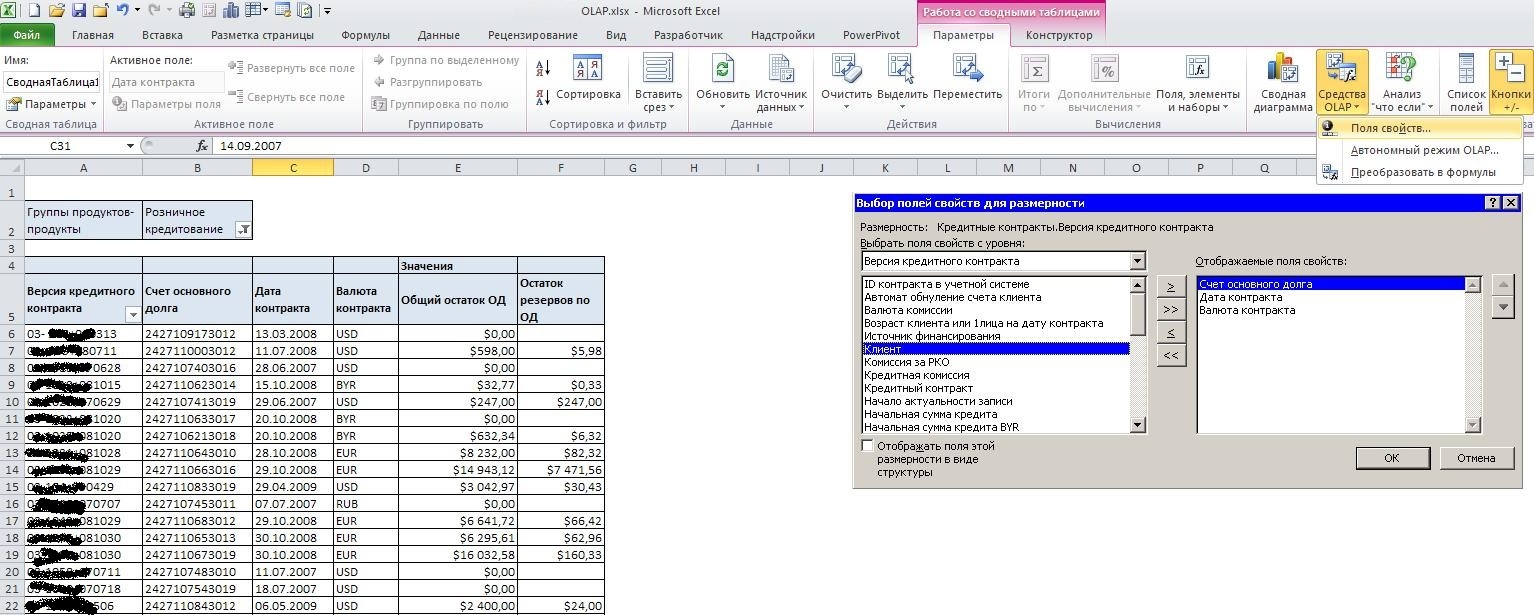1534x615 pixels.
Task: Switch to the Конструктор ribbon tab
Action: point(1059,35)
